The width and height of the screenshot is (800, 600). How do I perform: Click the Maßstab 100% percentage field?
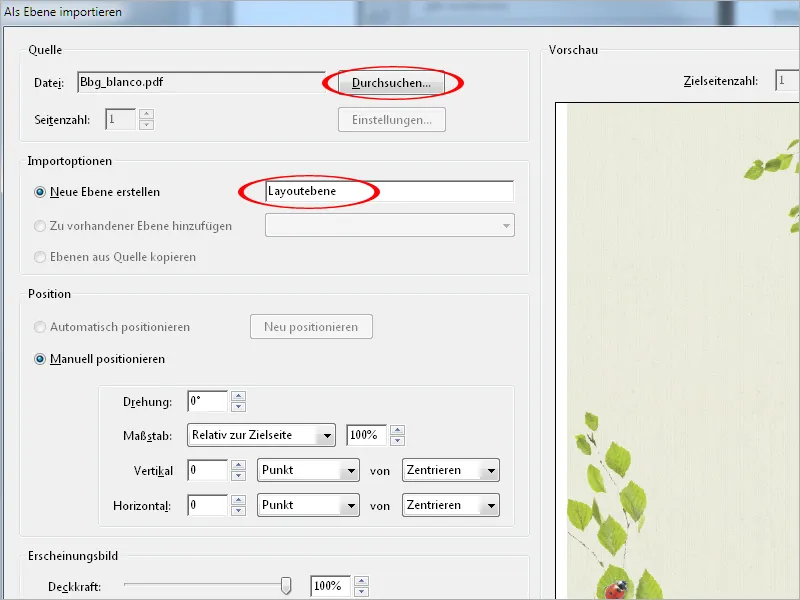366,435
